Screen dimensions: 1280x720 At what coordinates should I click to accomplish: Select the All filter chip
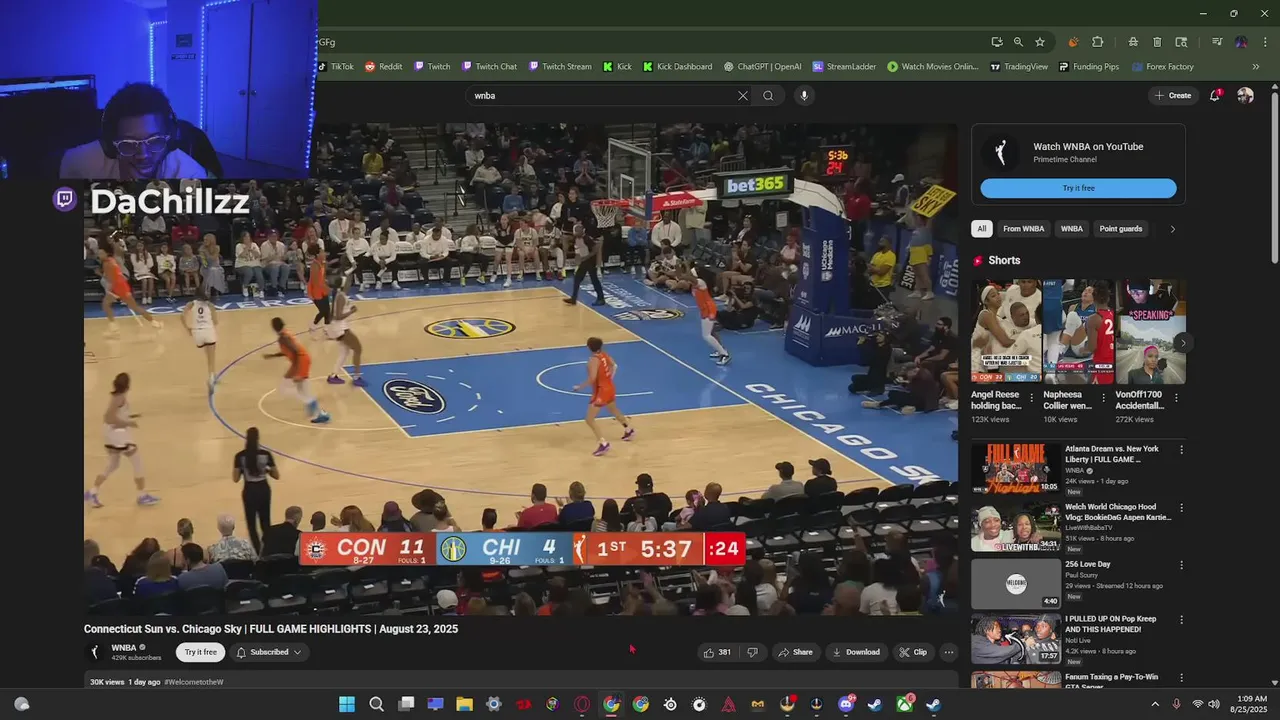click(981, 229)
